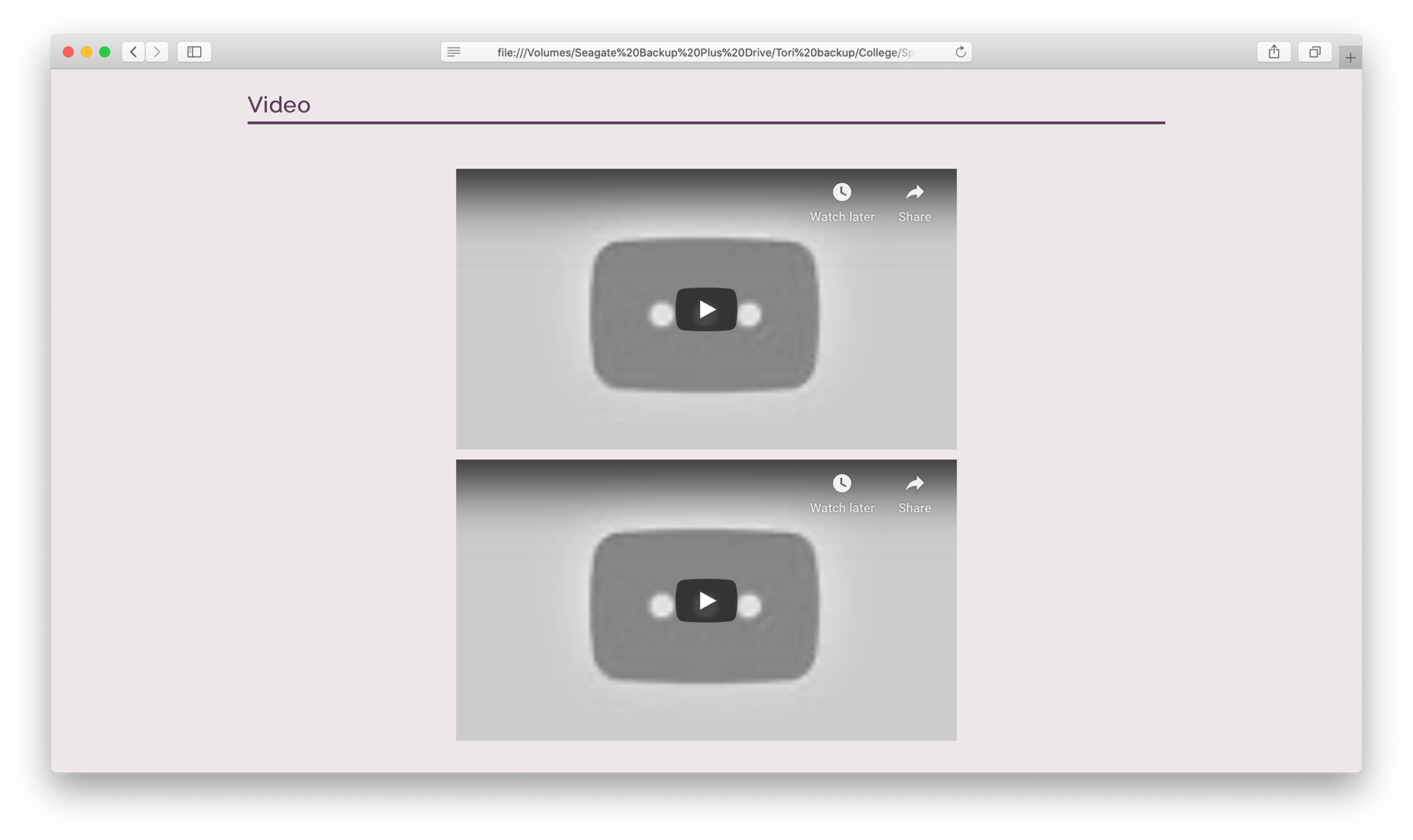1413x840 pixels.
Task: Open Reader view icon in address bar
Action: 454,51
